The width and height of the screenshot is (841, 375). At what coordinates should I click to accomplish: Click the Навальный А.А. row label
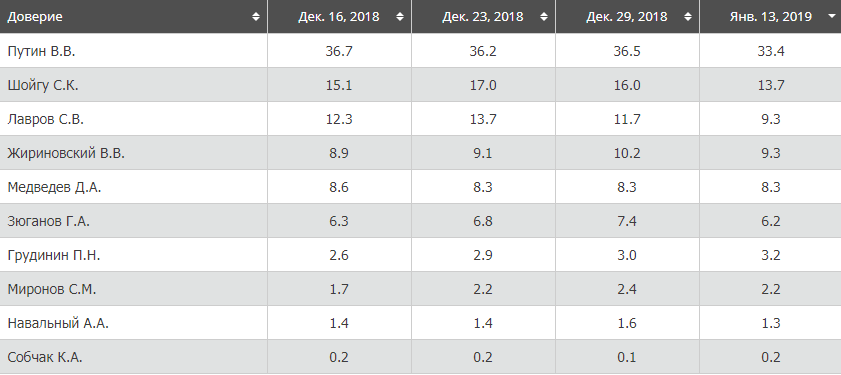58,323
